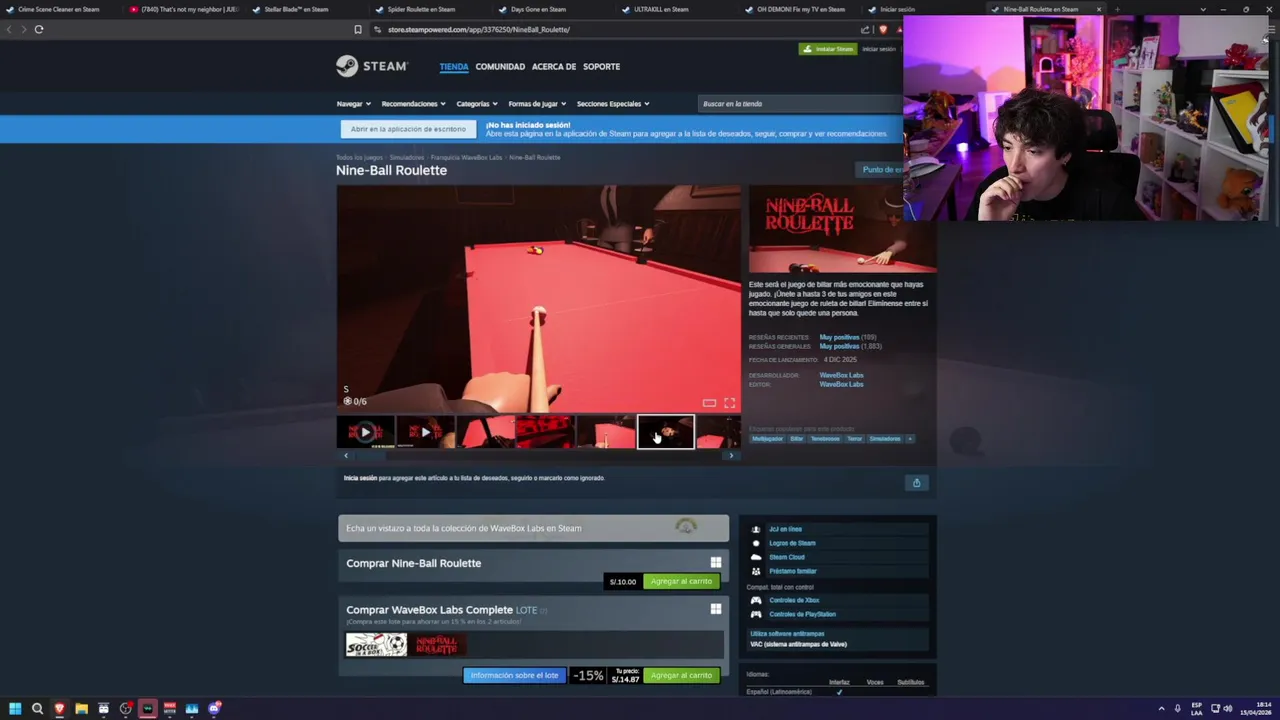
Task: Click the Logros de Steam icon
Action: pos(756,543)
